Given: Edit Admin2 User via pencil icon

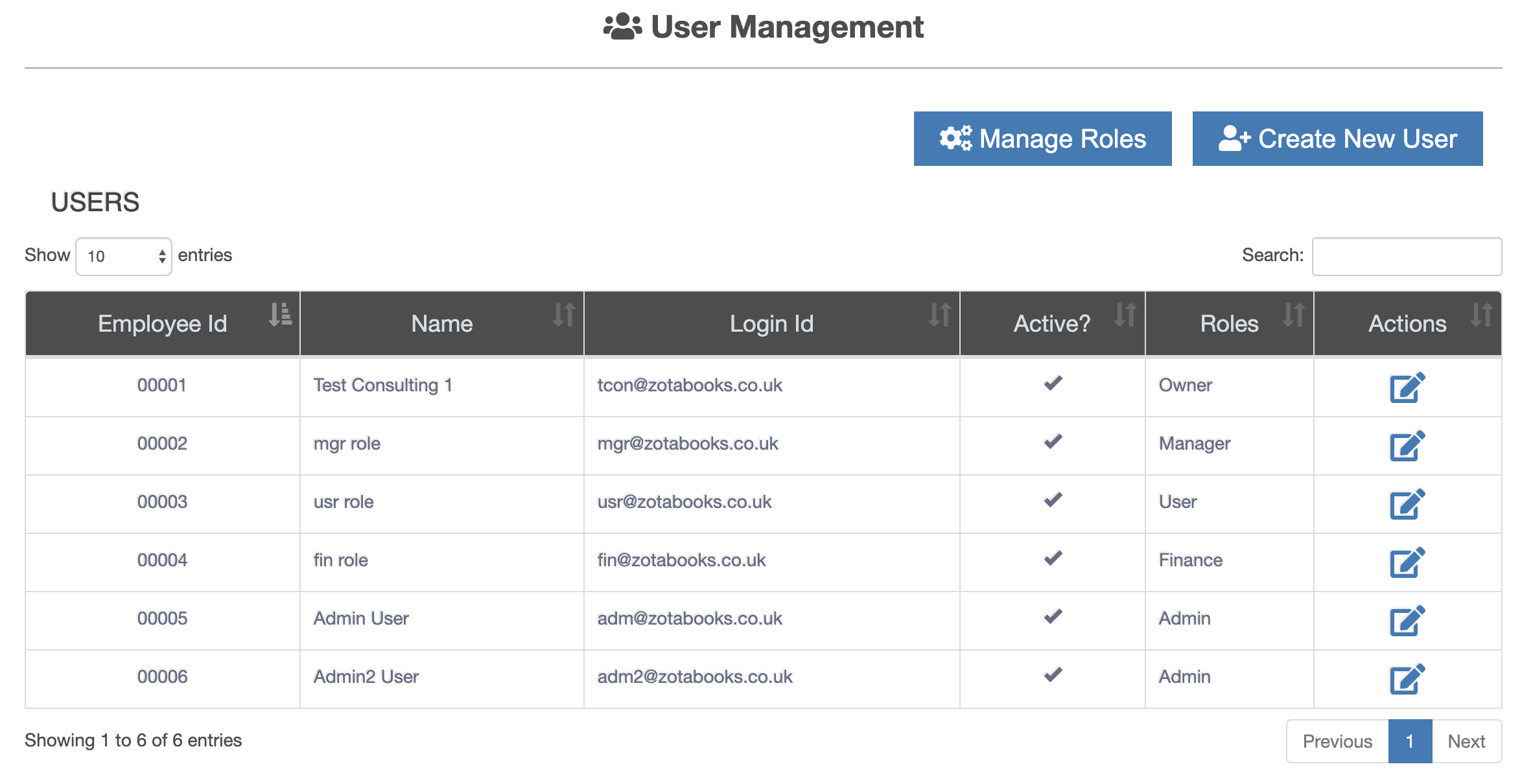Looking at the screenshot, I should click(x=1407, y=679).
